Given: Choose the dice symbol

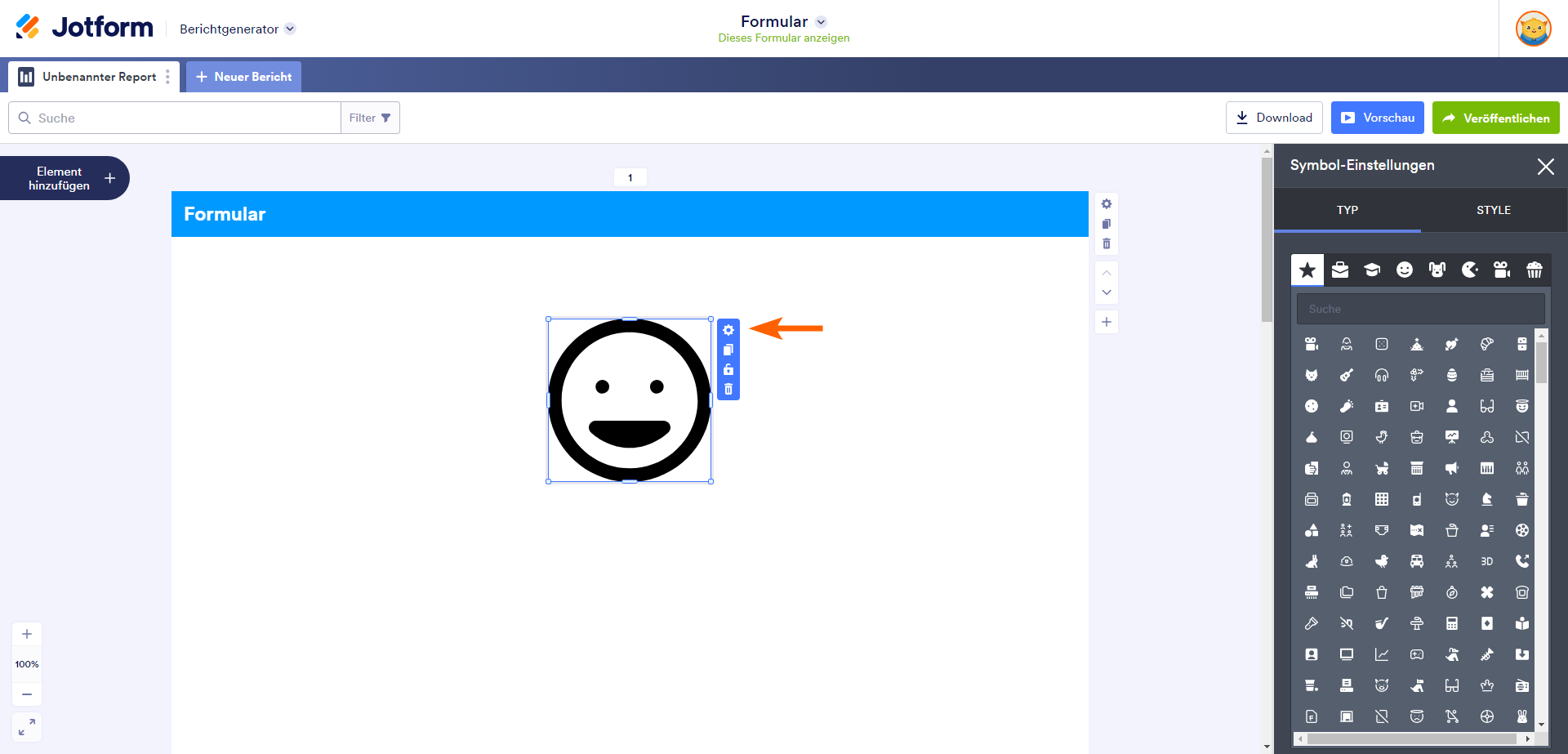Looking at the screenshot, I should [1382, 344].
